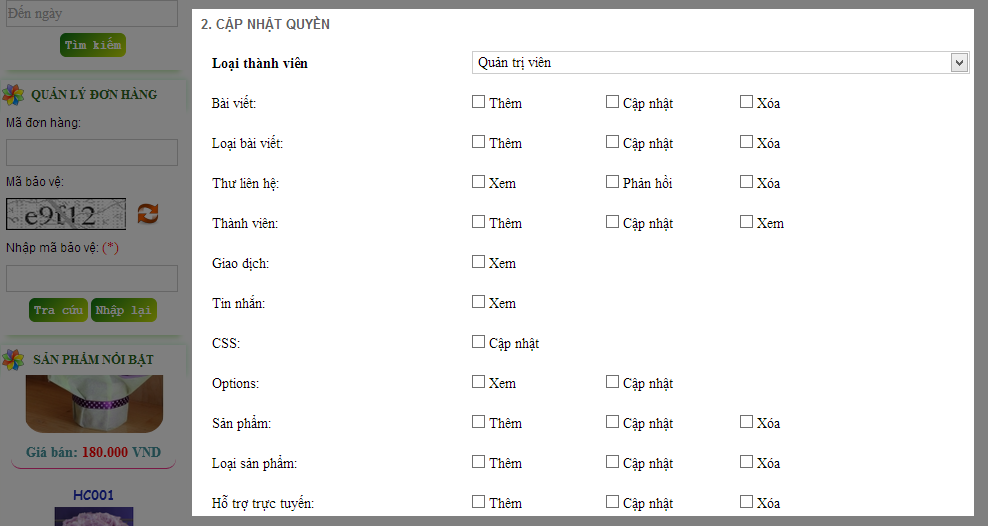
Task: Tick Cập nhật checkbox for Loại bài viết
Action: (612, 142)
